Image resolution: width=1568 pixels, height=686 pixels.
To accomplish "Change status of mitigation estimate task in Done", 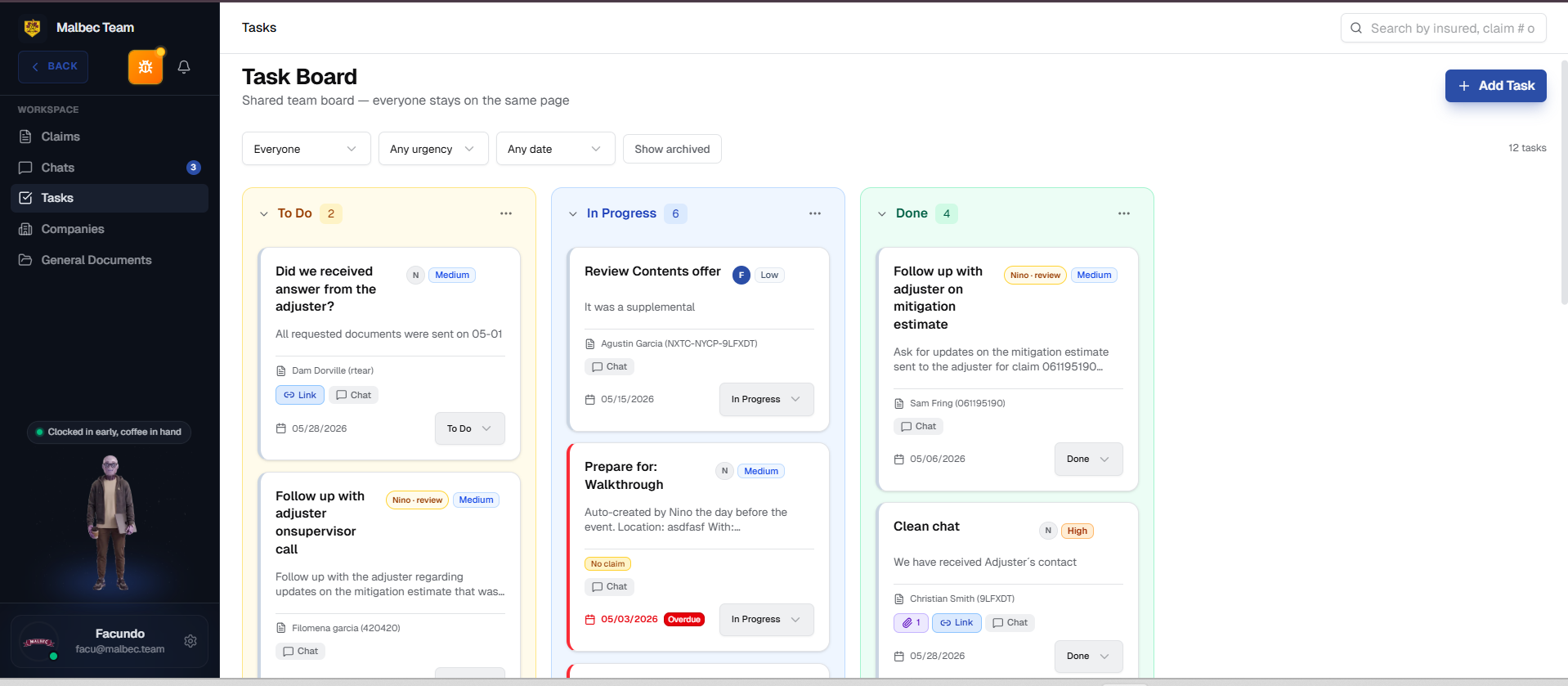I will point(1089,459).
